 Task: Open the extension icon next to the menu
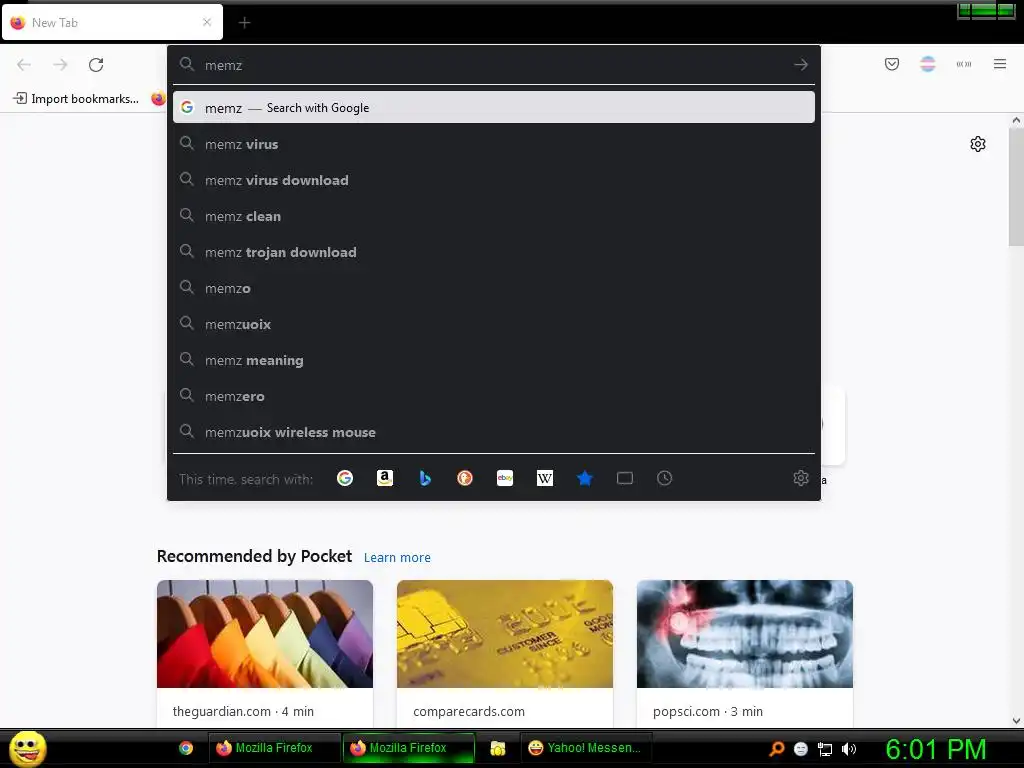click(x=964, y=64)
